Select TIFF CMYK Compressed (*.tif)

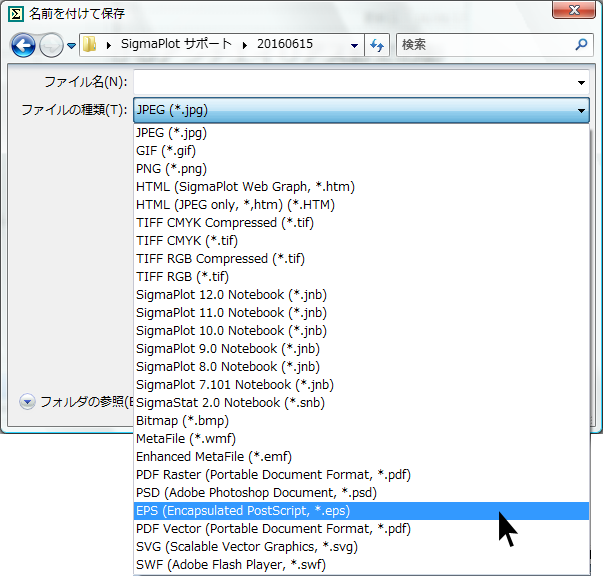(x=361, y=223)
